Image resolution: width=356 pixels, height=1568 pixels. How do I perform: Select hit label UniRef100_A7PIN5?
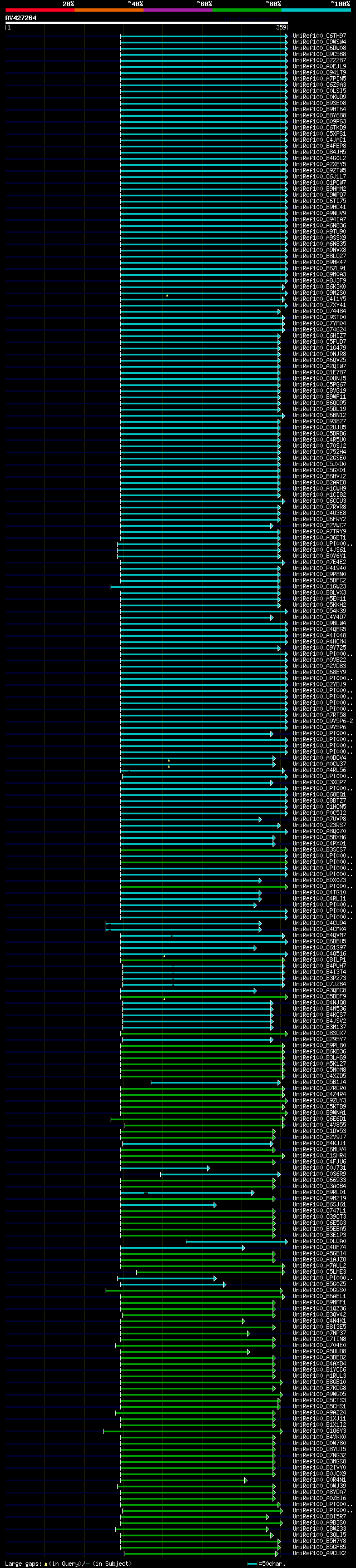(319, 78)
